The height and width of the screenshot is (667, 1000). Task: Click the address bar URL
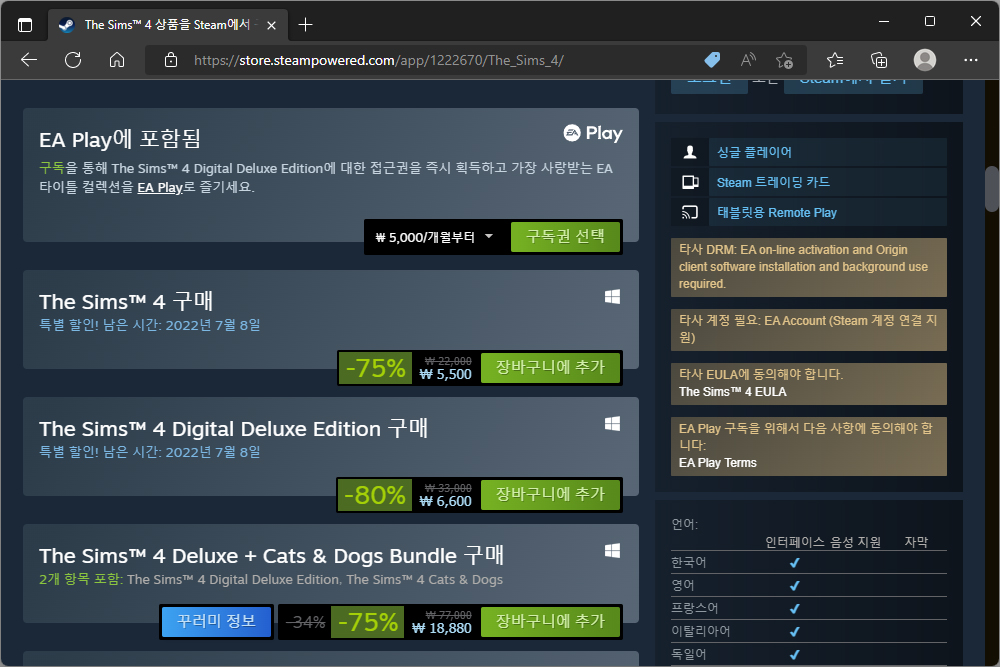(379, 61)
